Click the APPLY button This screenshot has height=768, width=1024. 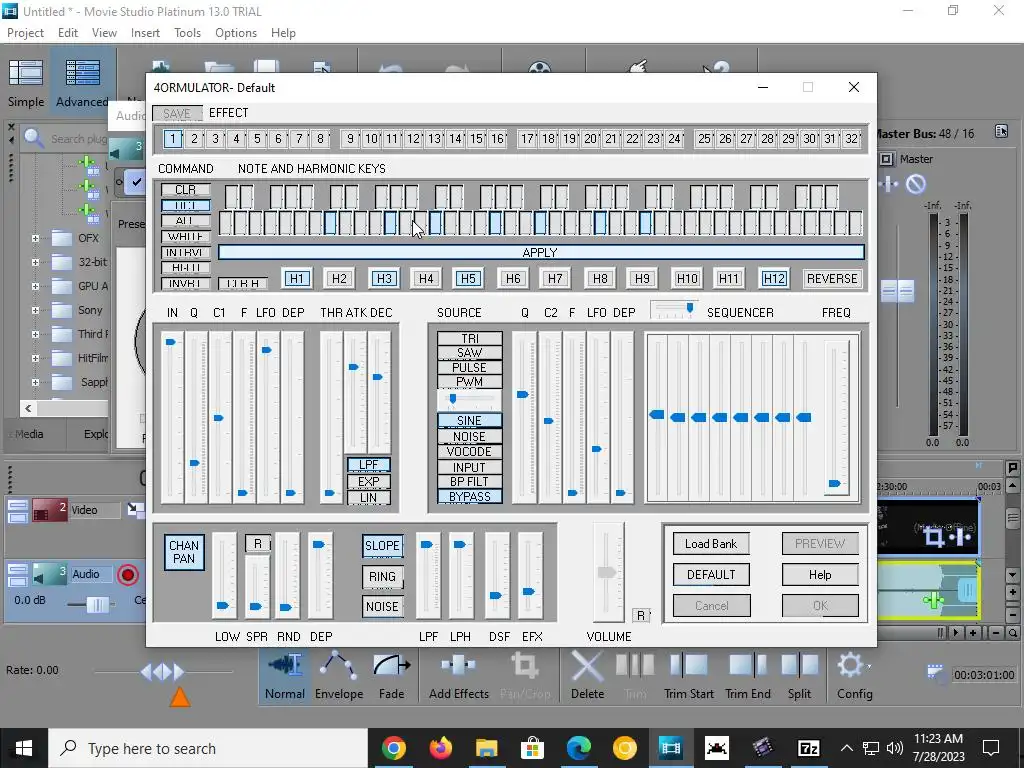tap(541, 252)
